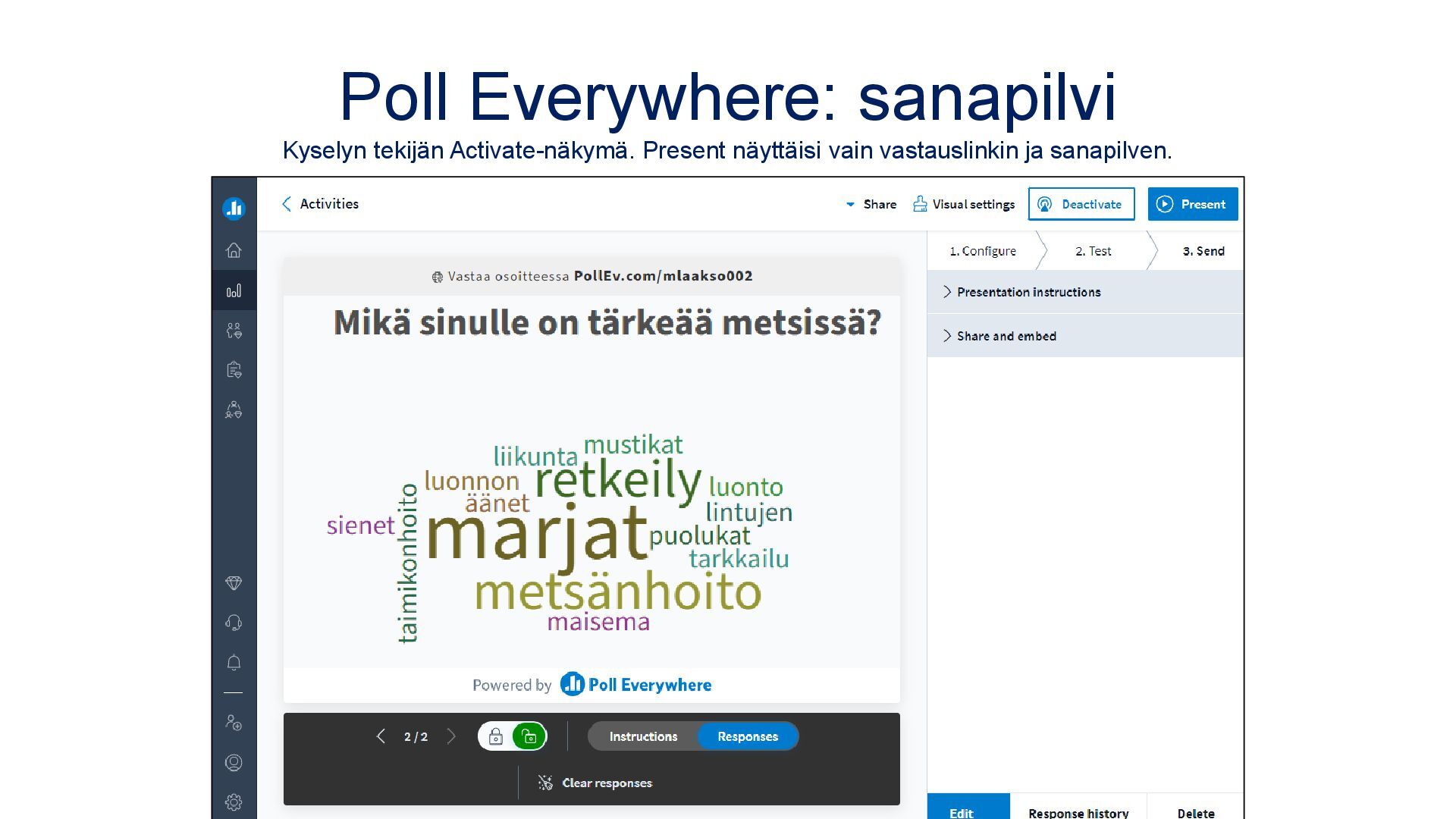Image resolution: width=1456 pixels, height=819 pixels.
Task: Click the add user icon in the sidebar
Action: point(234,723)
